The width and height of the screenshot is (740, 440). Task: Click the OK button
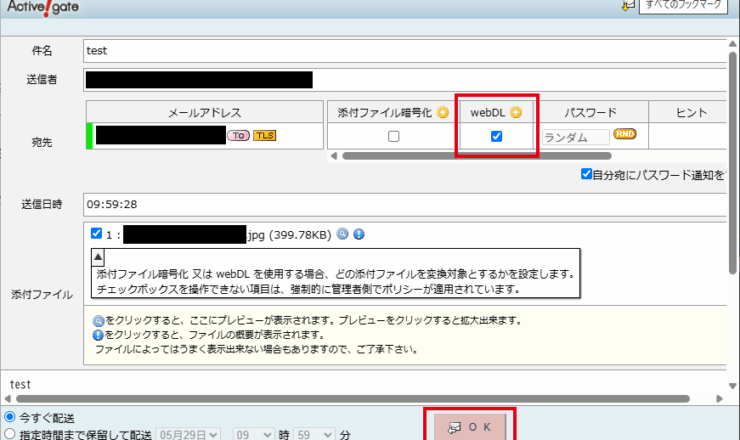pyautogui.click(x=470, y=427)
